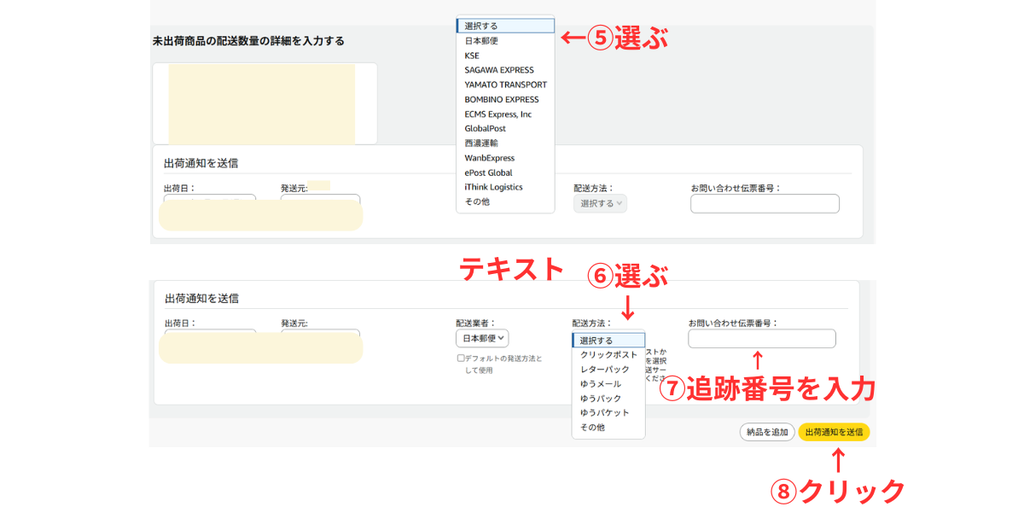The image size is (1024, 519).
Task: Focus the lower お問い合わせ伝票番号 tracking field
Action: 761,339
